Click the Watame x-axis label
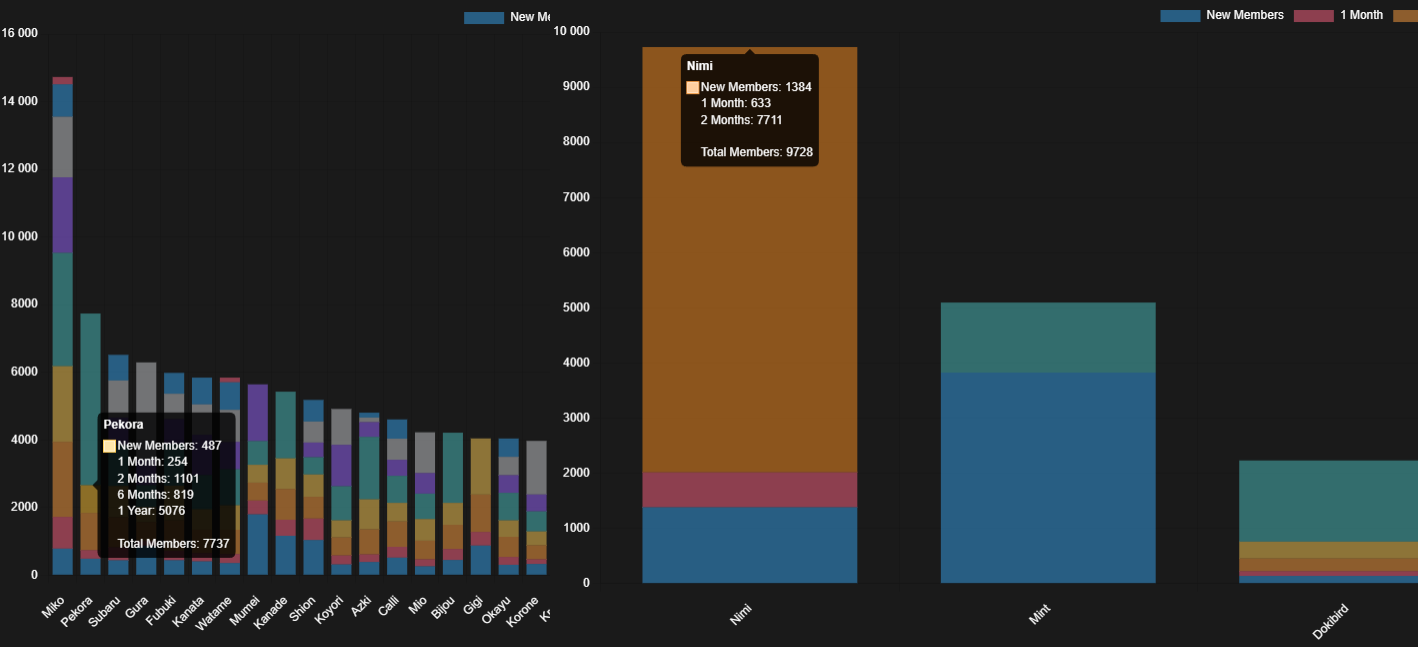1418x647 pixels. pyautogui.click(x=215, y=612)
